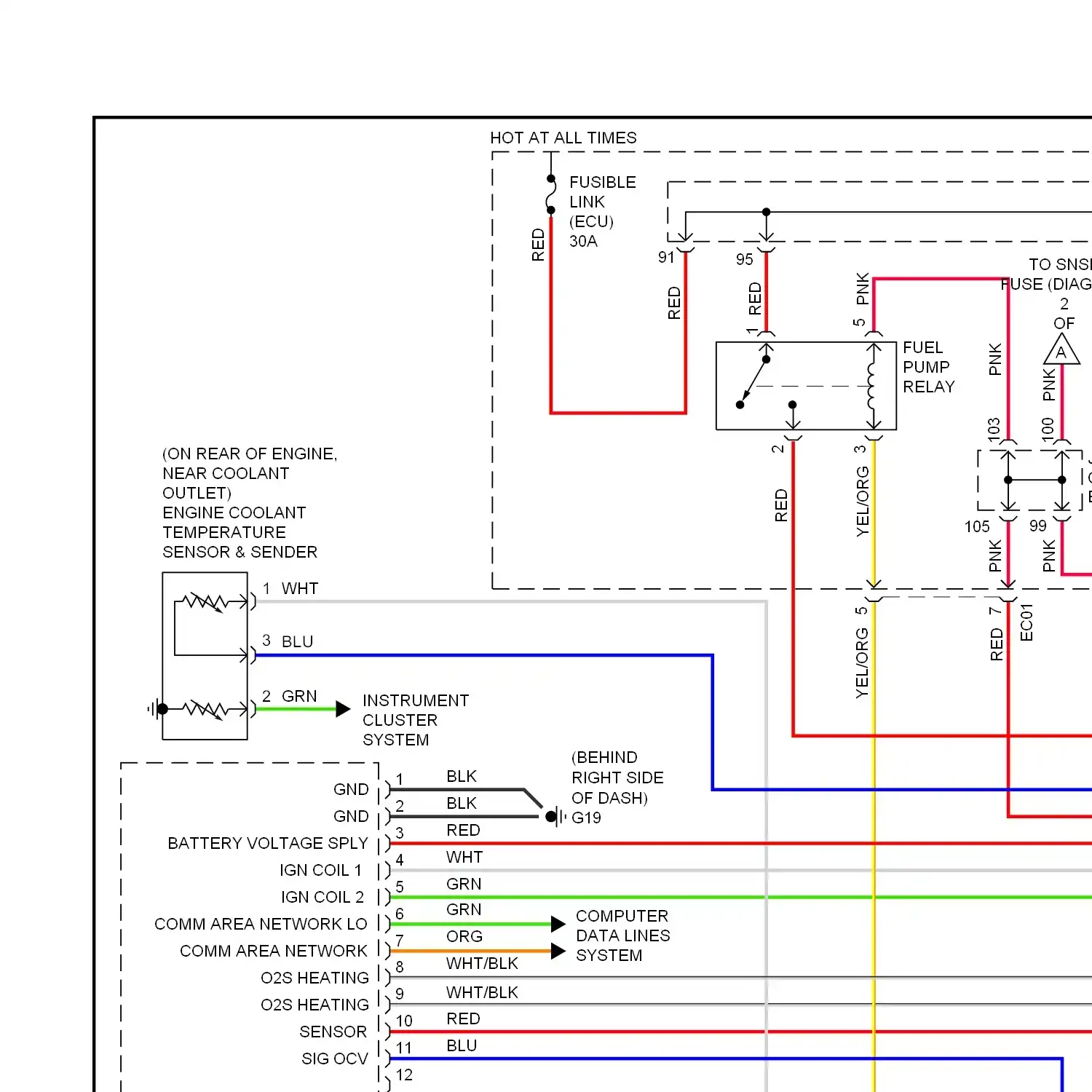
Task: Select the "ENGINE COOLANT TEMPERATURE SENSOR & SENDER" label
Action: pos(240,532)
